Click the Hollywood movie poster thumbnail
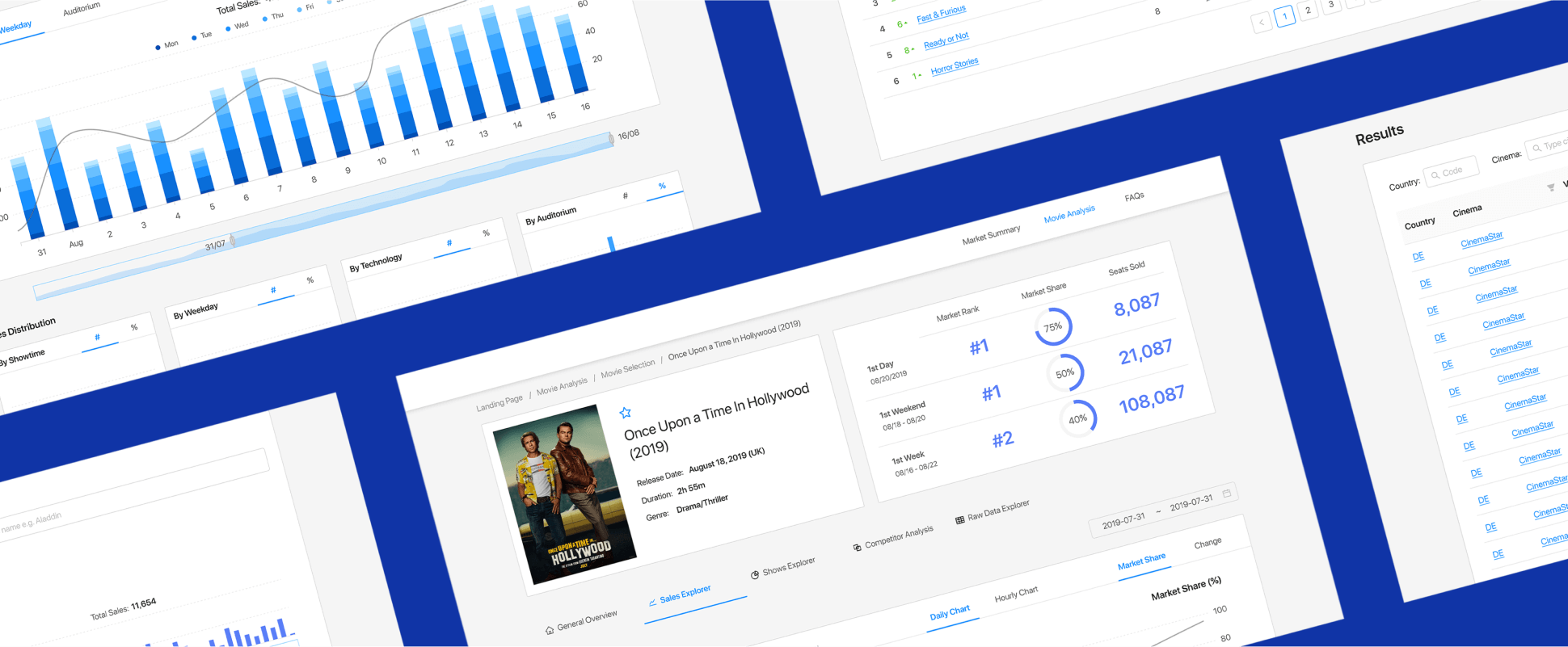 click(565, 494)
